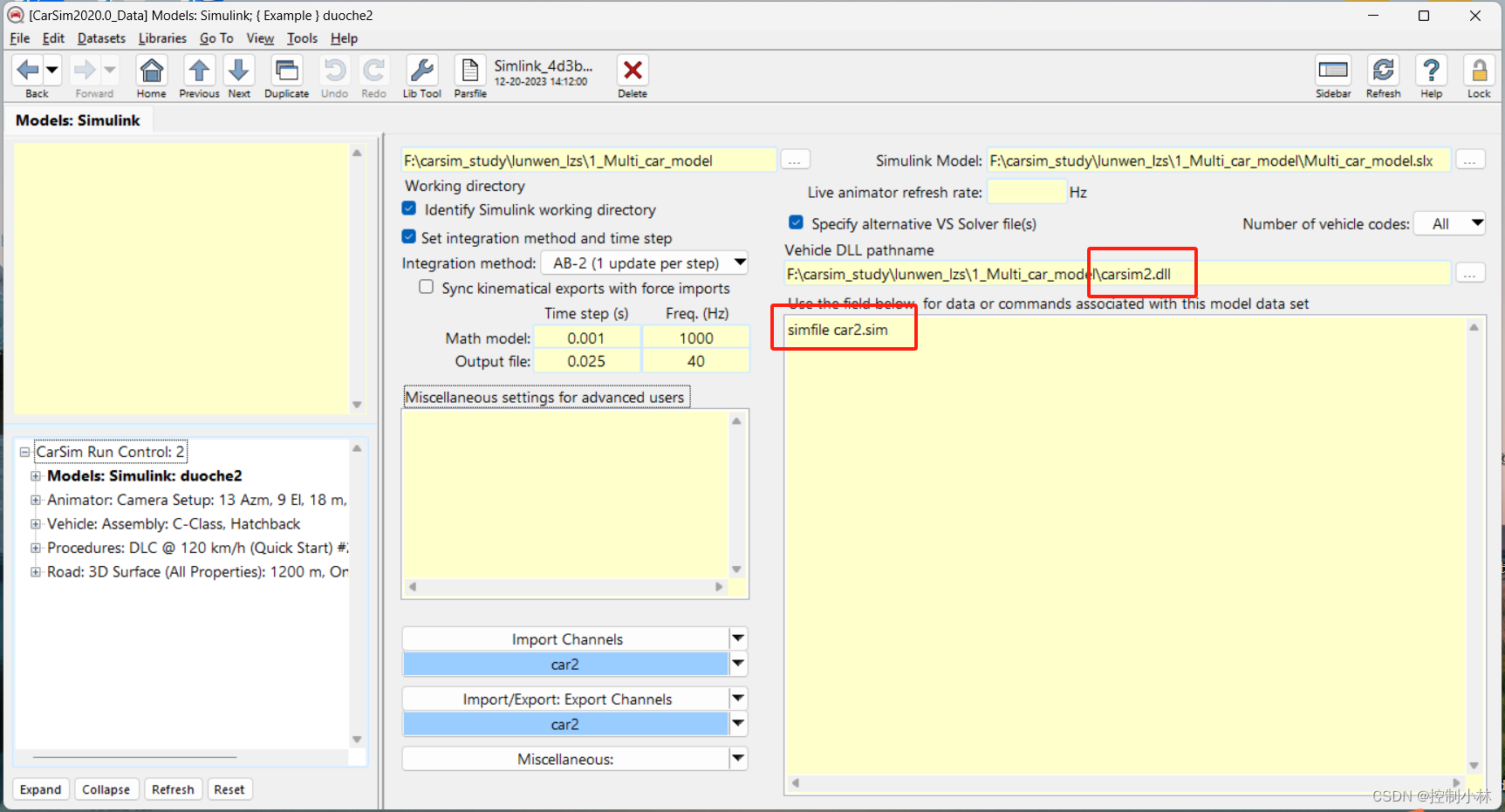The height and width of the screenshot is (812, 1505).
Task: Click the commands field vertical scrollbar
Action: click(1474, 546)
